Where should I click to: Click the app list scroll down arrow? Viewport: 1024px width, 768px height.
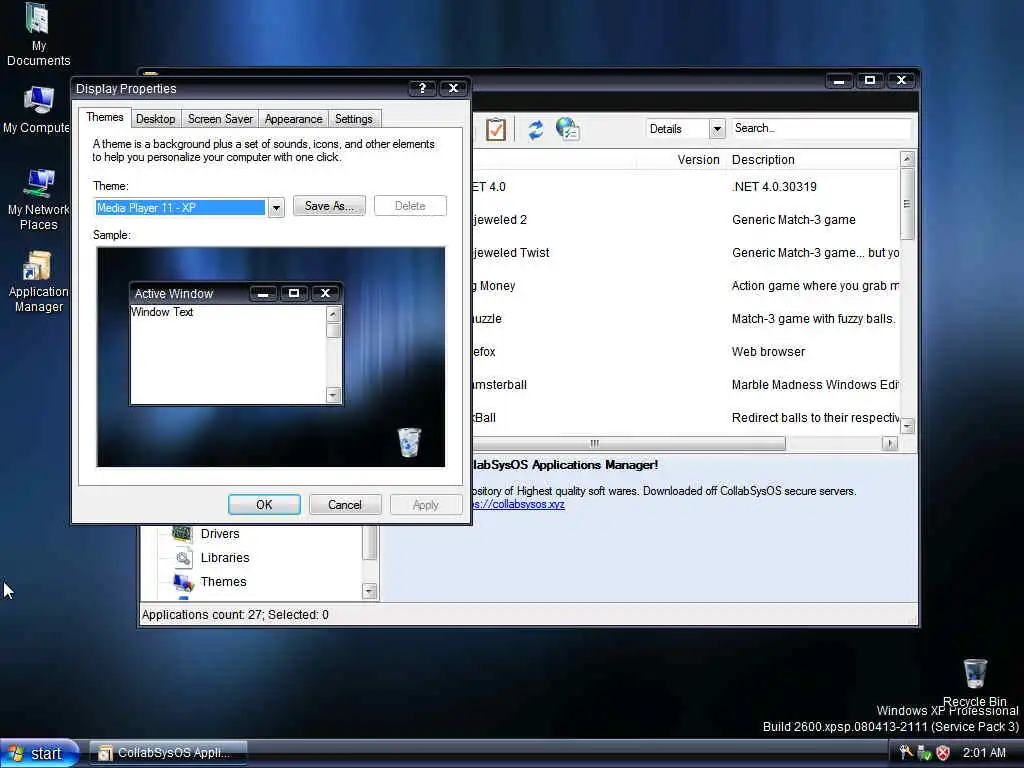pyautogui.click(x=907, y=426)
